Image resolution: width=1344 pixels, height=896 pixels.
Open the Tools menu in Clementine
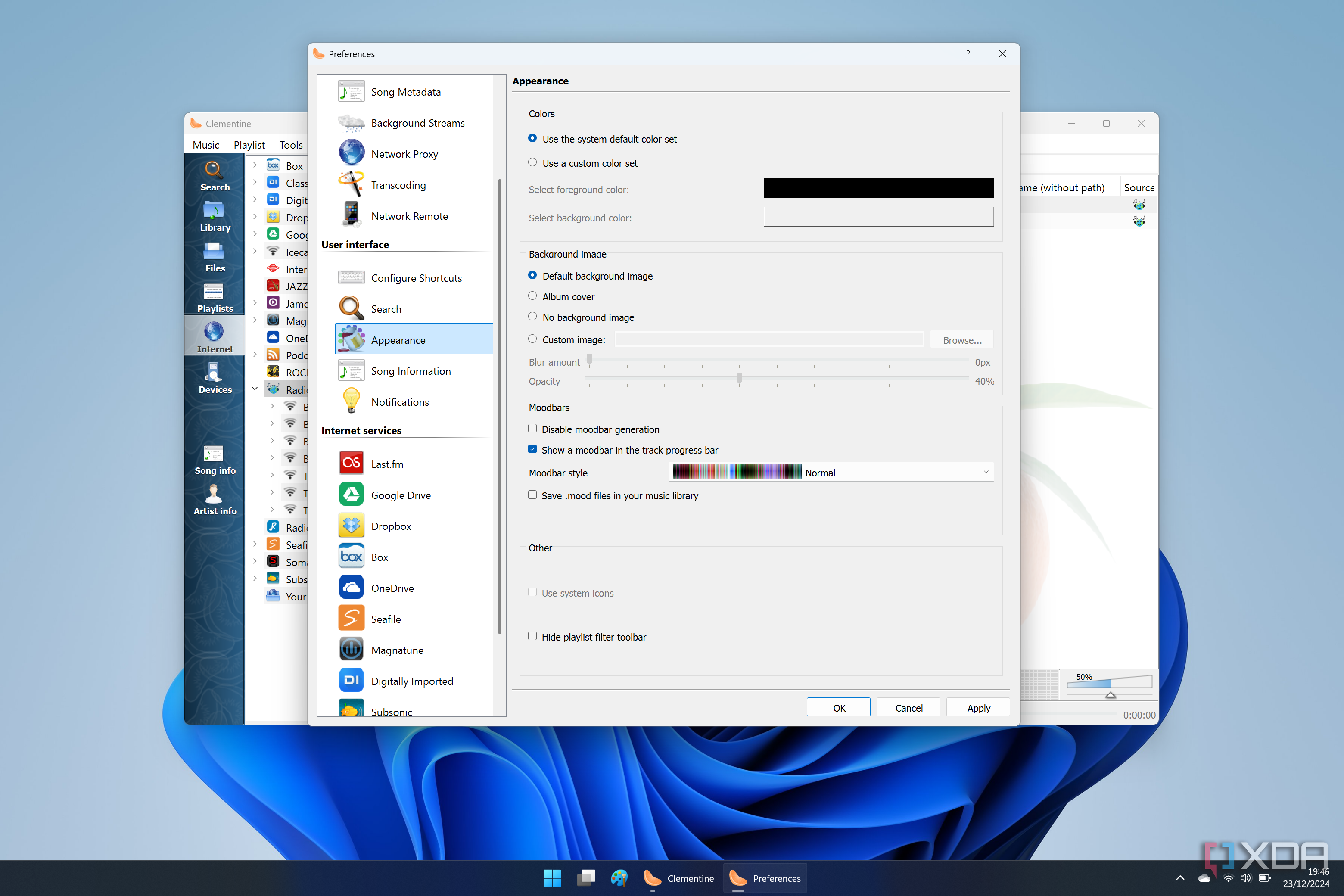click(291, 145)
